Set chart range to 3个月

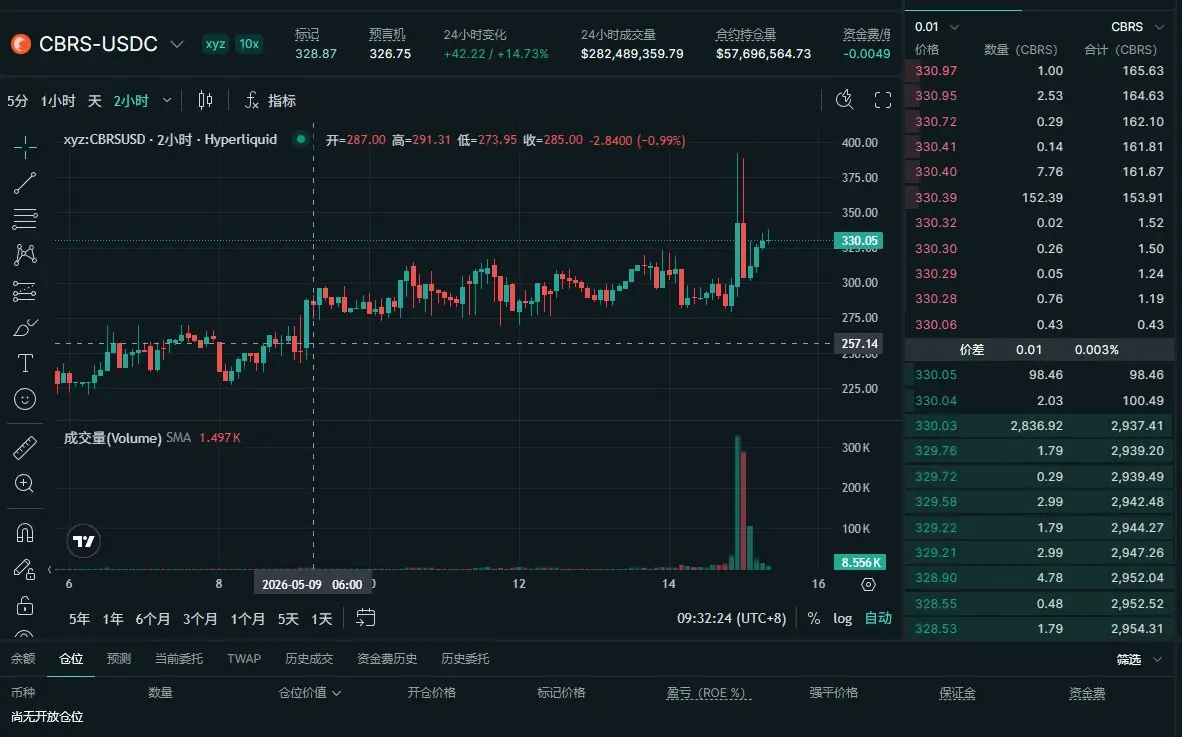tap(200, 619)
